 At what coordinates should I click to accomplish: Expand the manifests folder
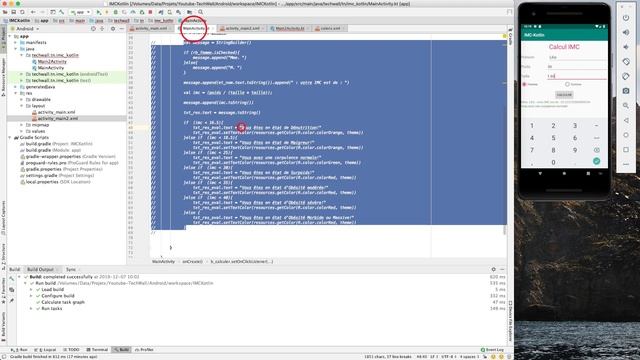(x=16, y=42)
